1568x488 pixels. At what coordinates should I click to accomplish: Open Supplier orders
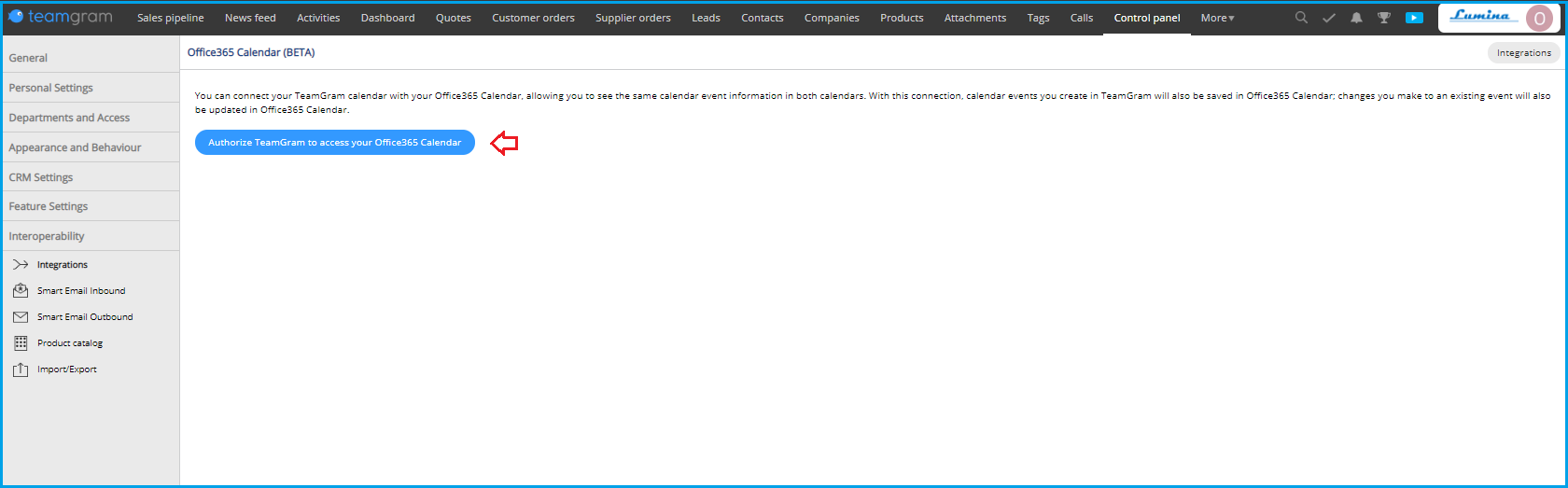(633, 18)
